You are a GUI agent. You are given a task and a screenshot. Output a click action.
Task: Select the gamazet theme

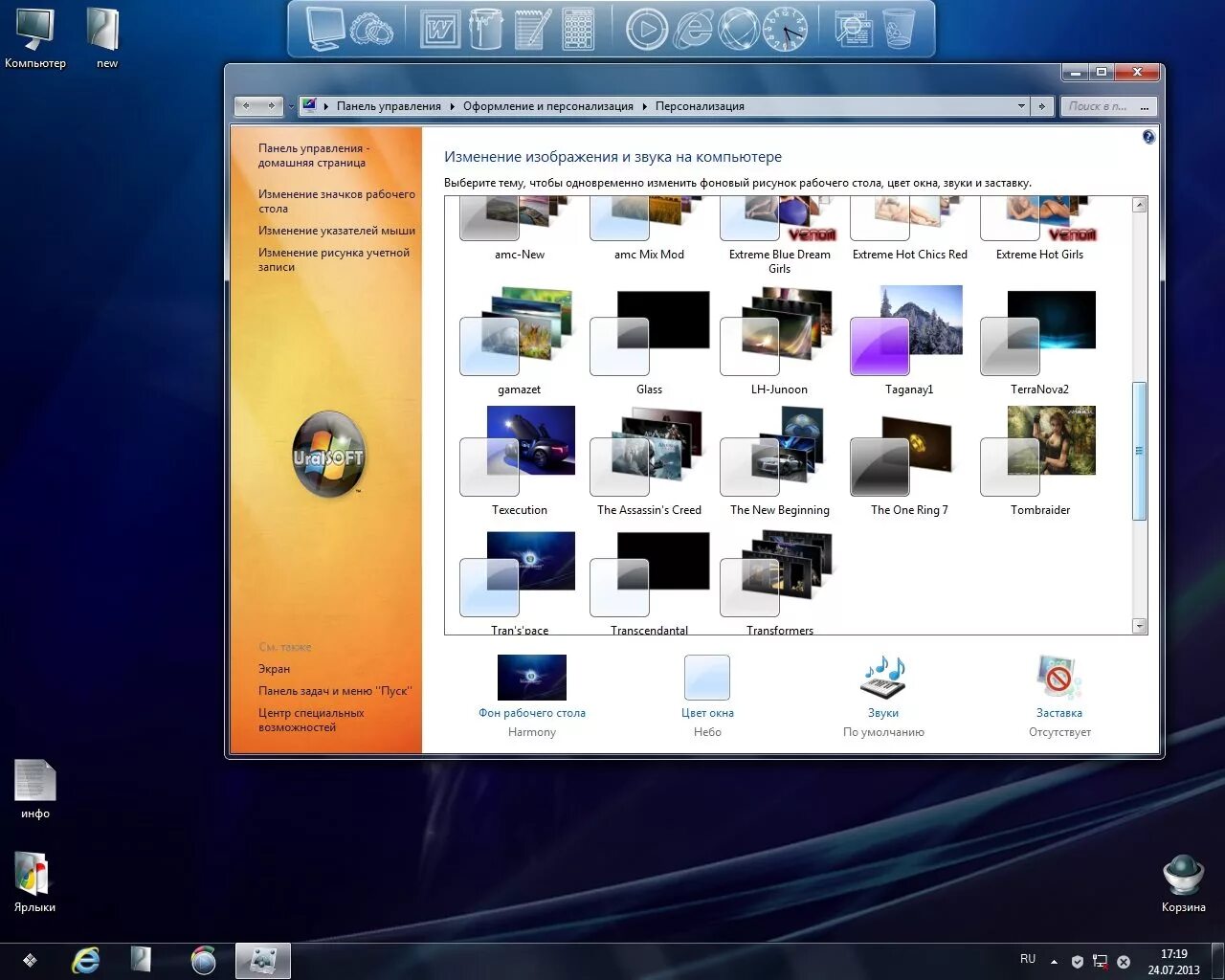click(520, 342)
